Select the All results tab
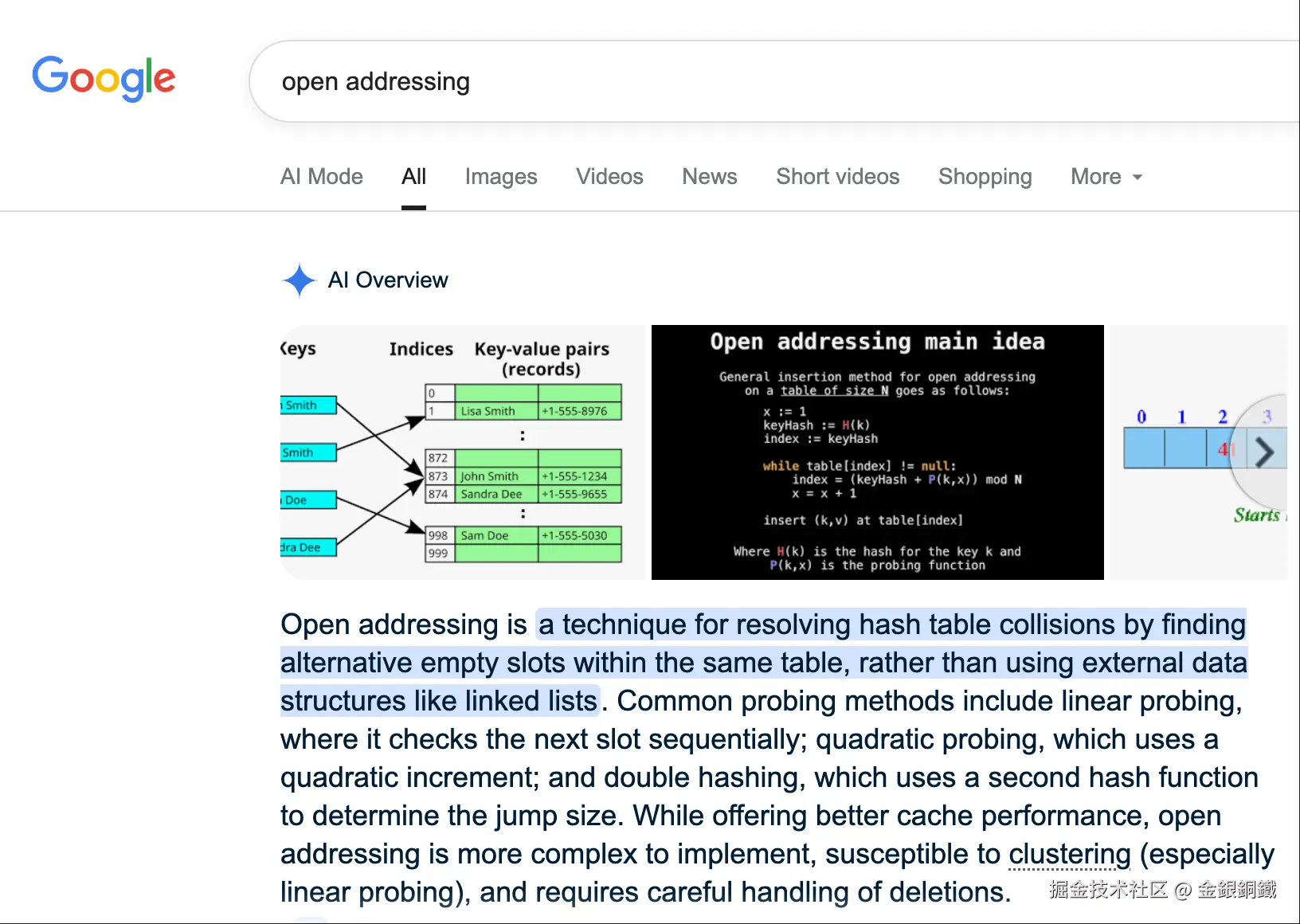The image size is (1300, 924). (x=413, y=177)
